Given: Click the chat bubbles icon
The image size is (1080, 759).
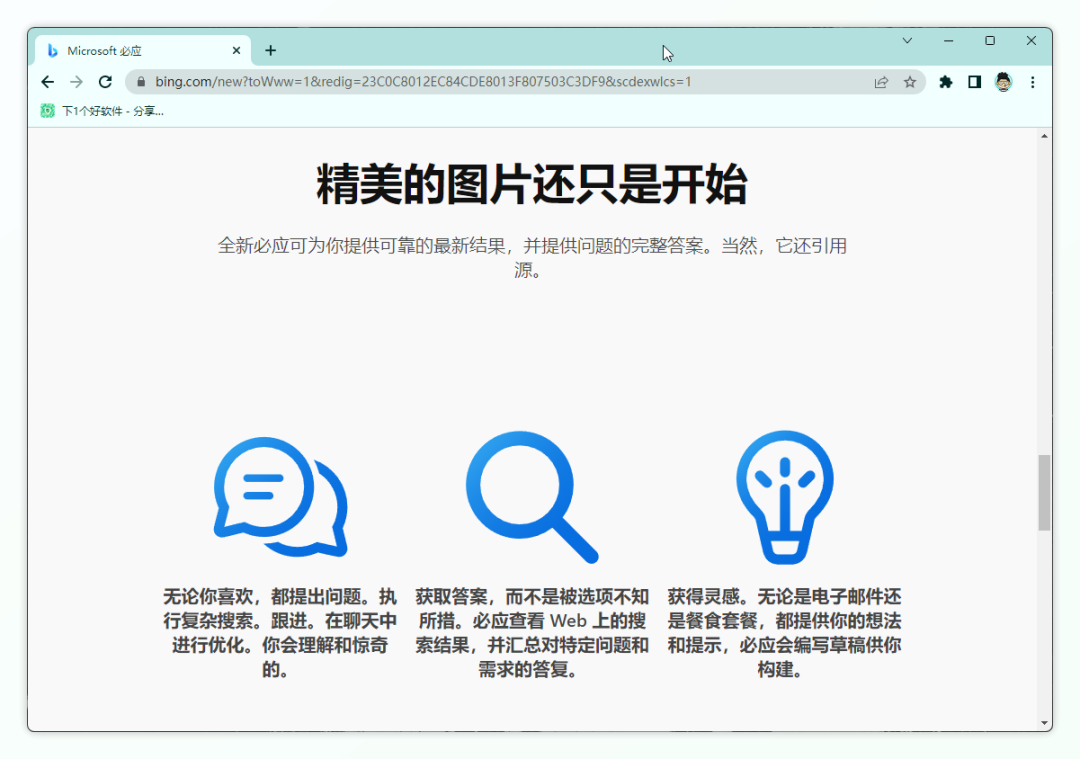Looking at the screenshot, I should [279, 497].
